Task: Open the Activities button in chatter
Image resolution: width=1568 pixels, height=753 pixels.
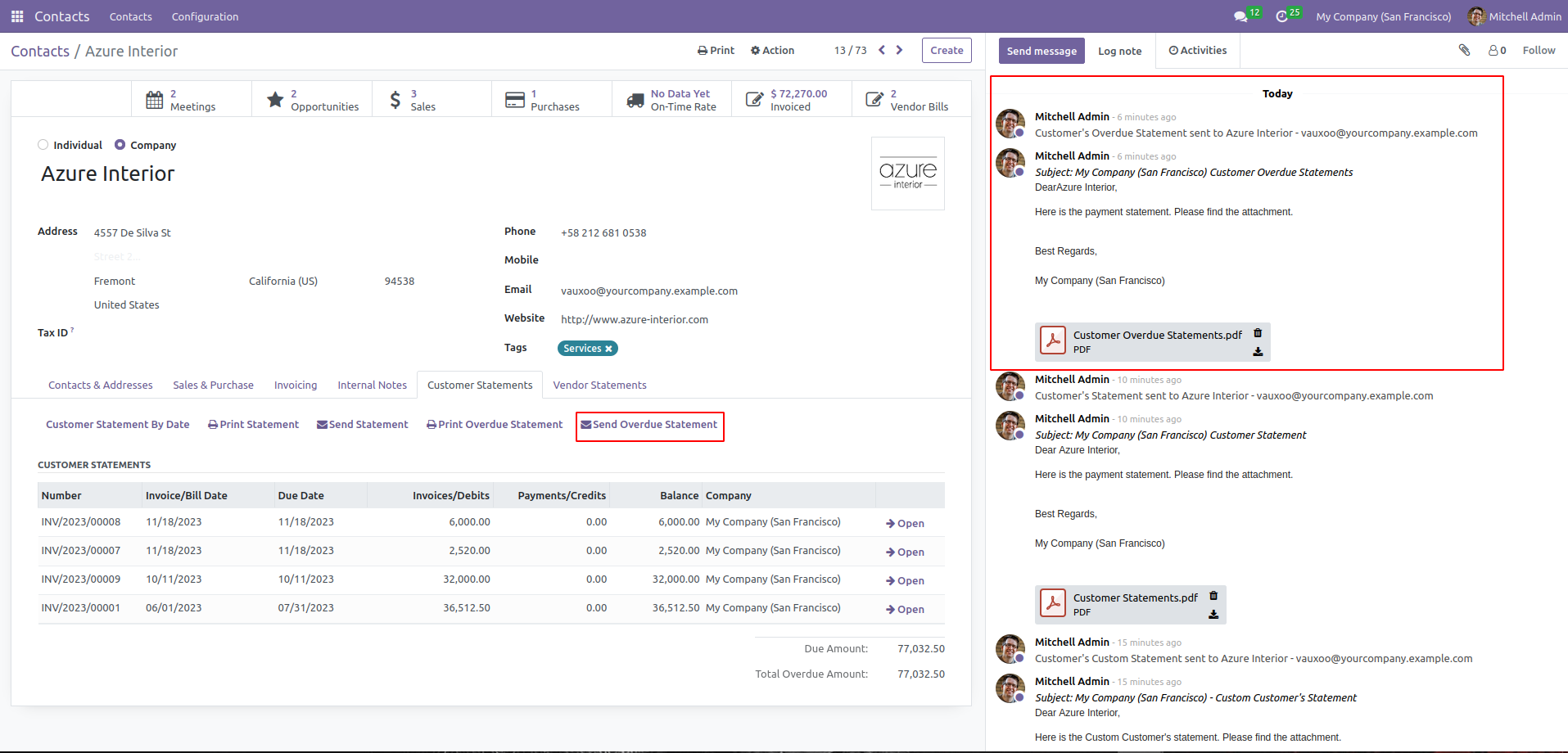Action: (x=1198, y=50)
